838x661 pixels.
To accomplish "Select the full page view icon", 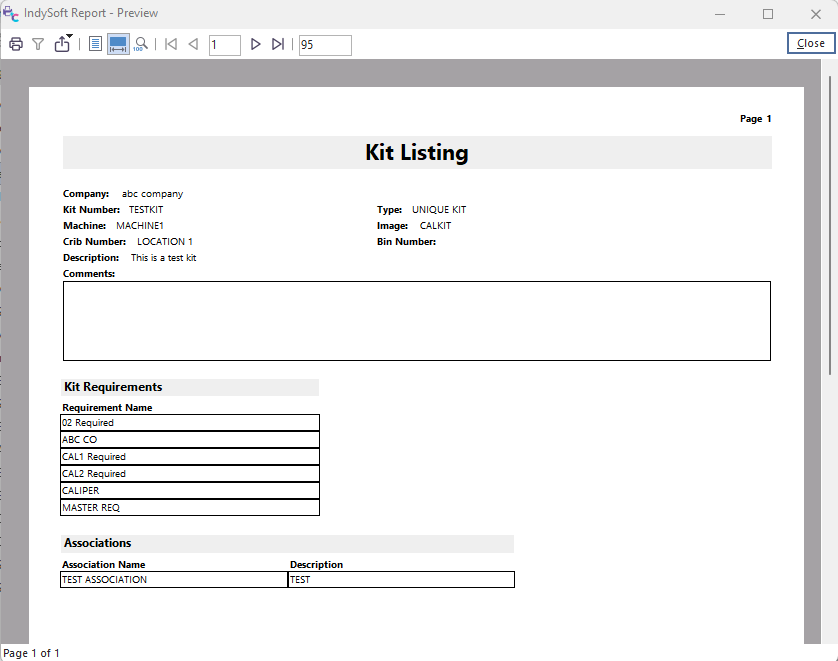I will pyautogui.click(x=95, y=44).
